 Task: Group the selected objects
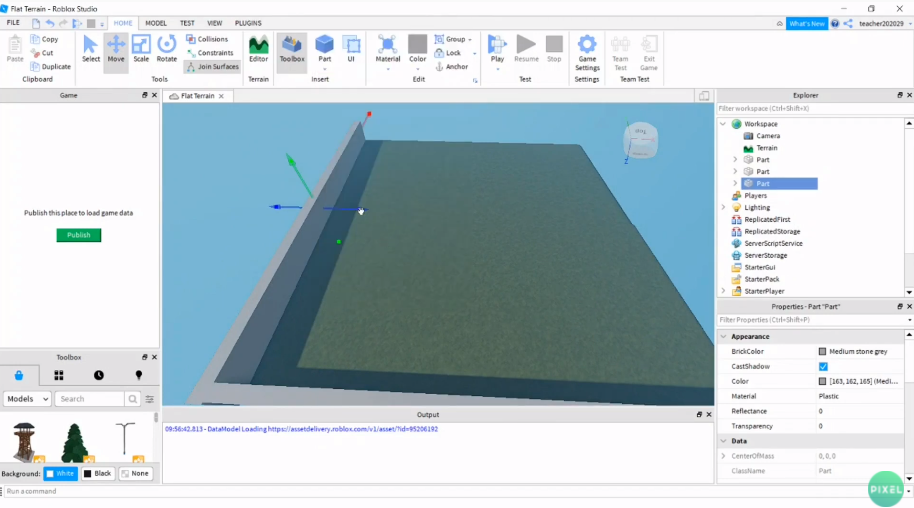click(x=449, y=39)
